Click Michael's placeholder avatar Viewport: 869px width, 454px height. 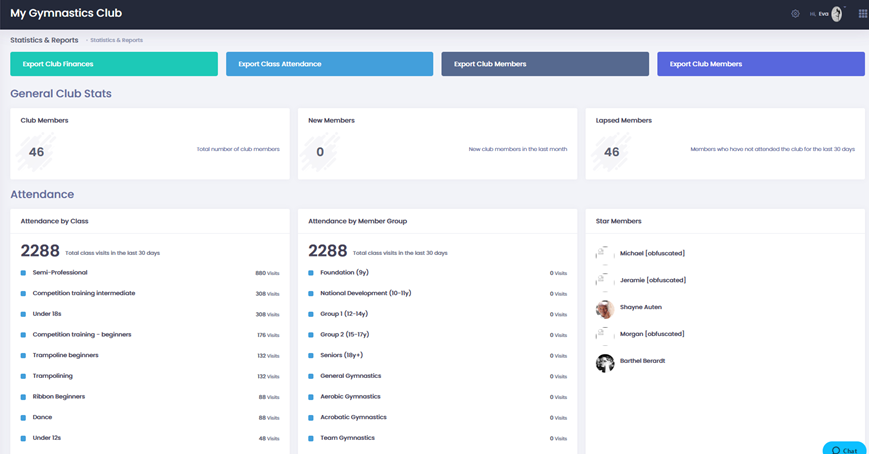coord(605,254)
